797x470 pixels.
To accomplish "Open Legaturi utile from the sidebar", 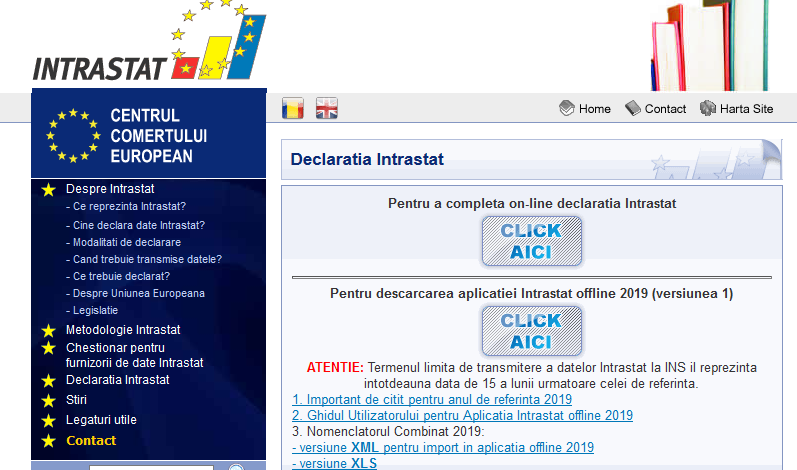I will click(x=101, y=420).
